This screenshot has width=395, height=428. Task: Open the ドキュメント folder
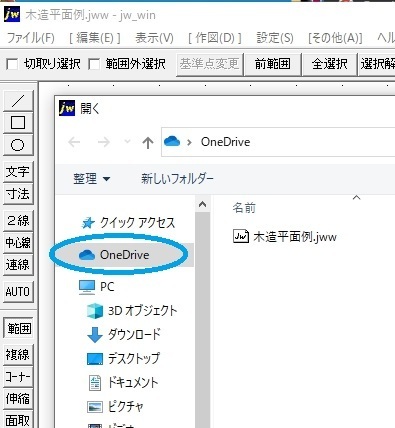point(123,383)
